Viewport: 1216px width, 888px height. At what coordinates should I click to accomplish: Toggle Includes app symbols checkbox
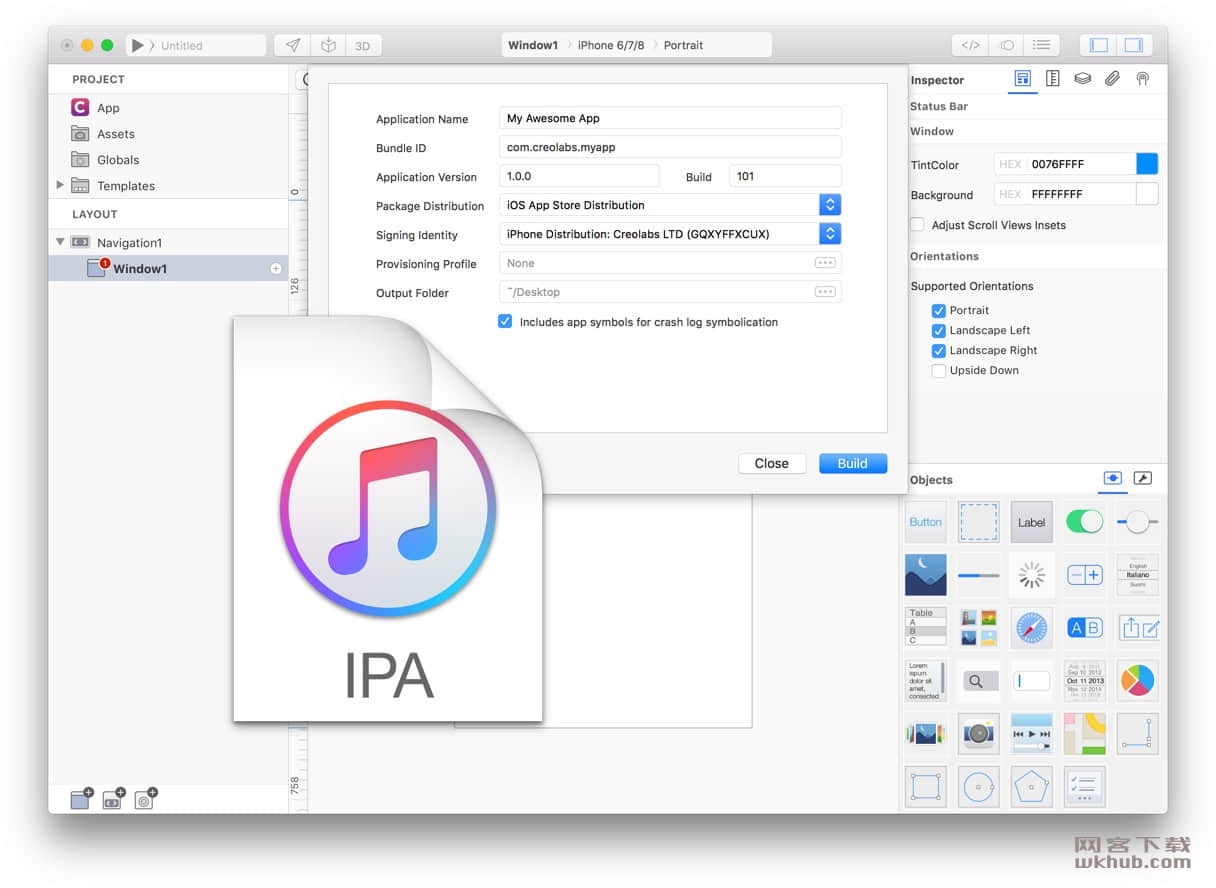[x=505, y=322]
